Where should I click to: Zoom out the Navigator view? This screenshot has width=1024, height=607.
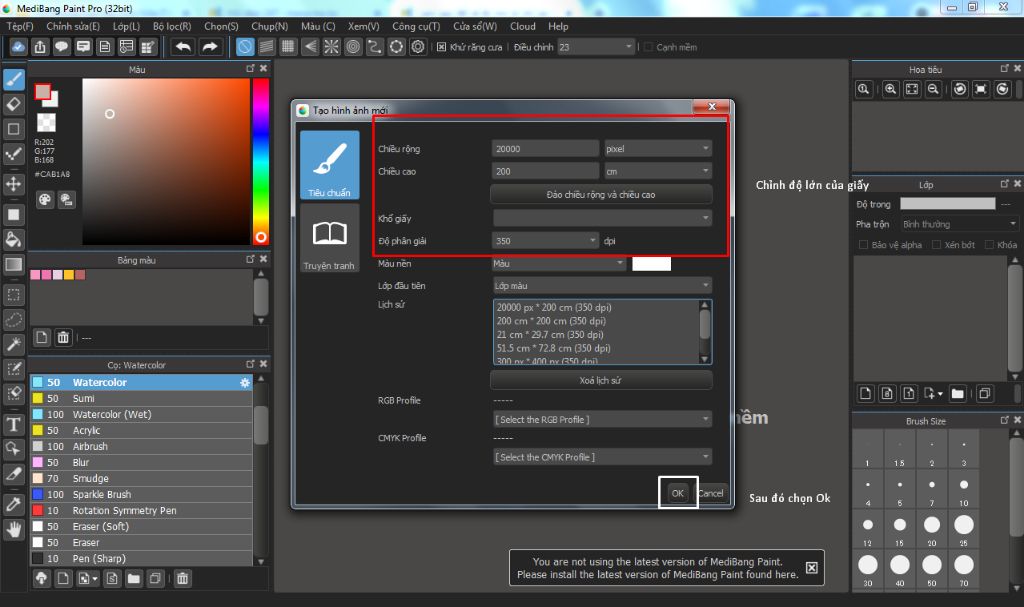[933, 90]
